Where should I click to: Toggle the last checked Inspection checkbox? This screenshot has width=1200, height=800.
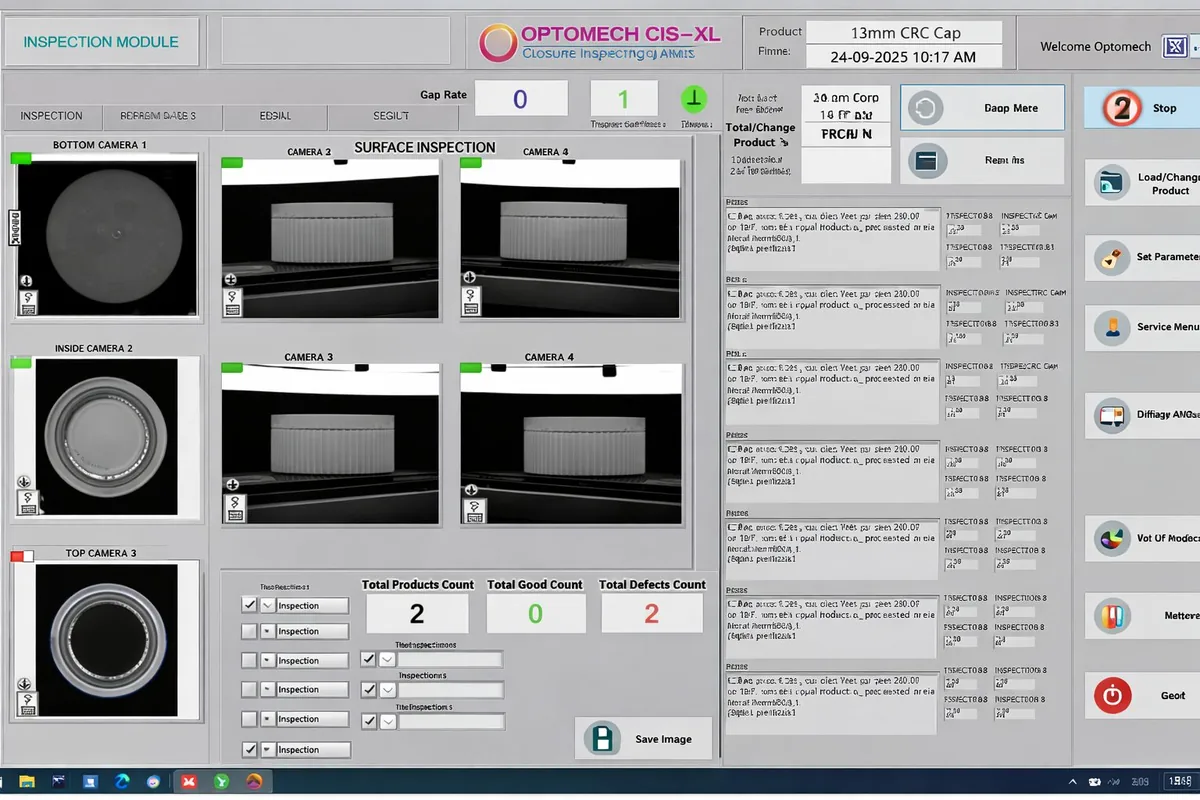coord(249,748)
